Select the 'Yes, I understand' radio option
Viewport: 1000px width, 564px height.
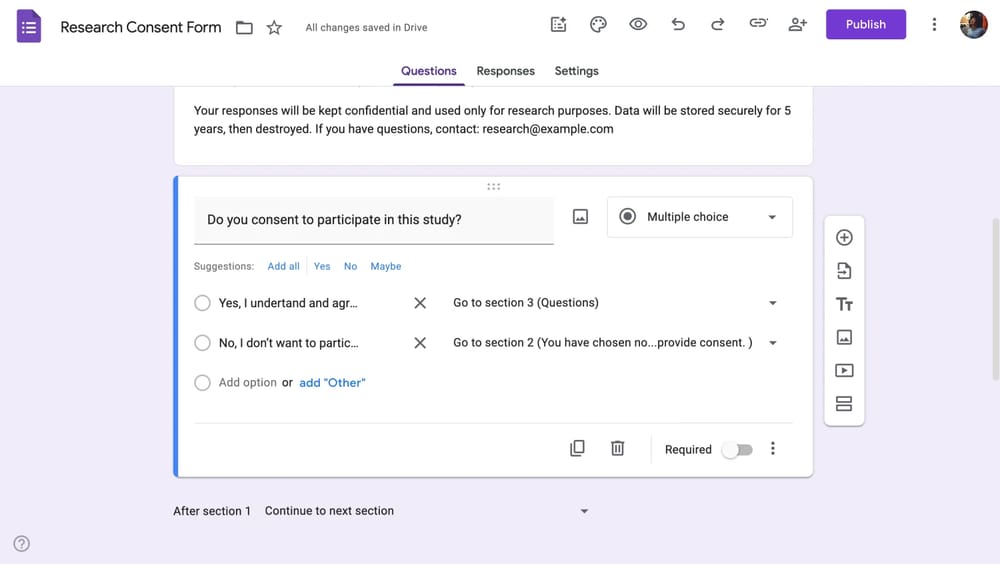[203, 303]
